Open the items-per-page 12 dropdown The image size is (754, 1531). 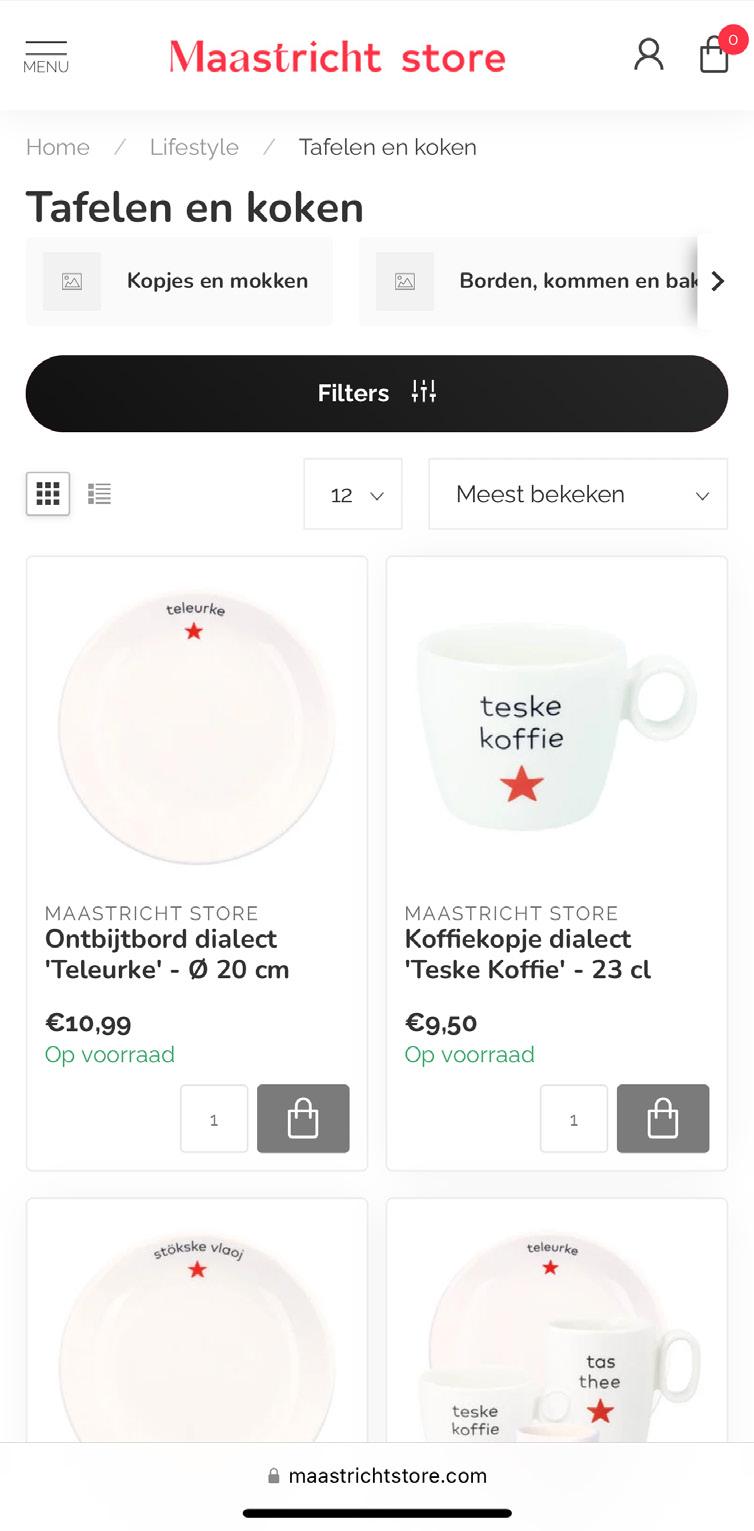(x=353, y=494)
